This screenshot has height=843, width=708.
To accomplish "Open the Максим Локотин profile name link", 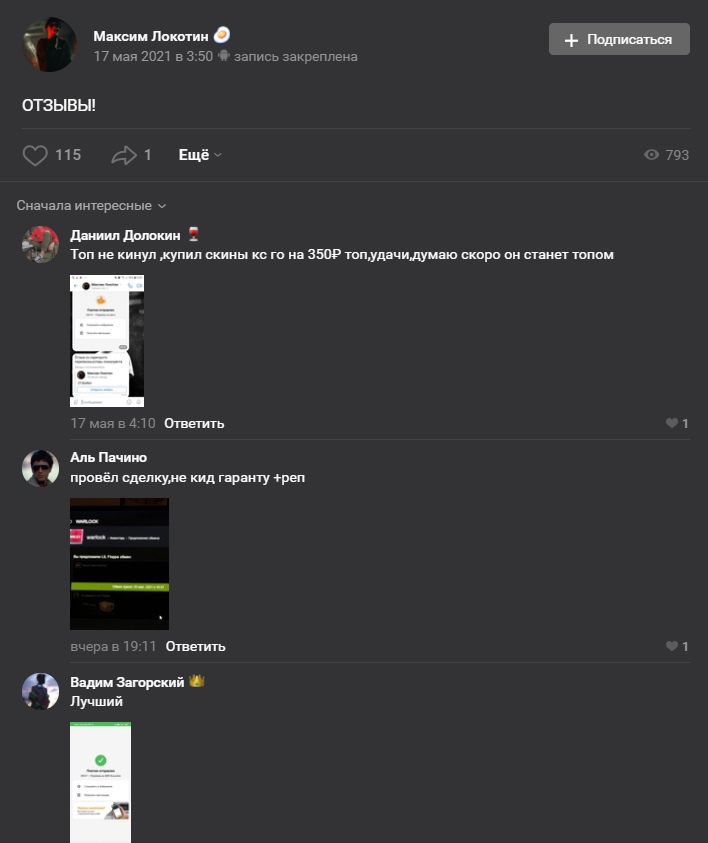I will click(x=151, y=36).
